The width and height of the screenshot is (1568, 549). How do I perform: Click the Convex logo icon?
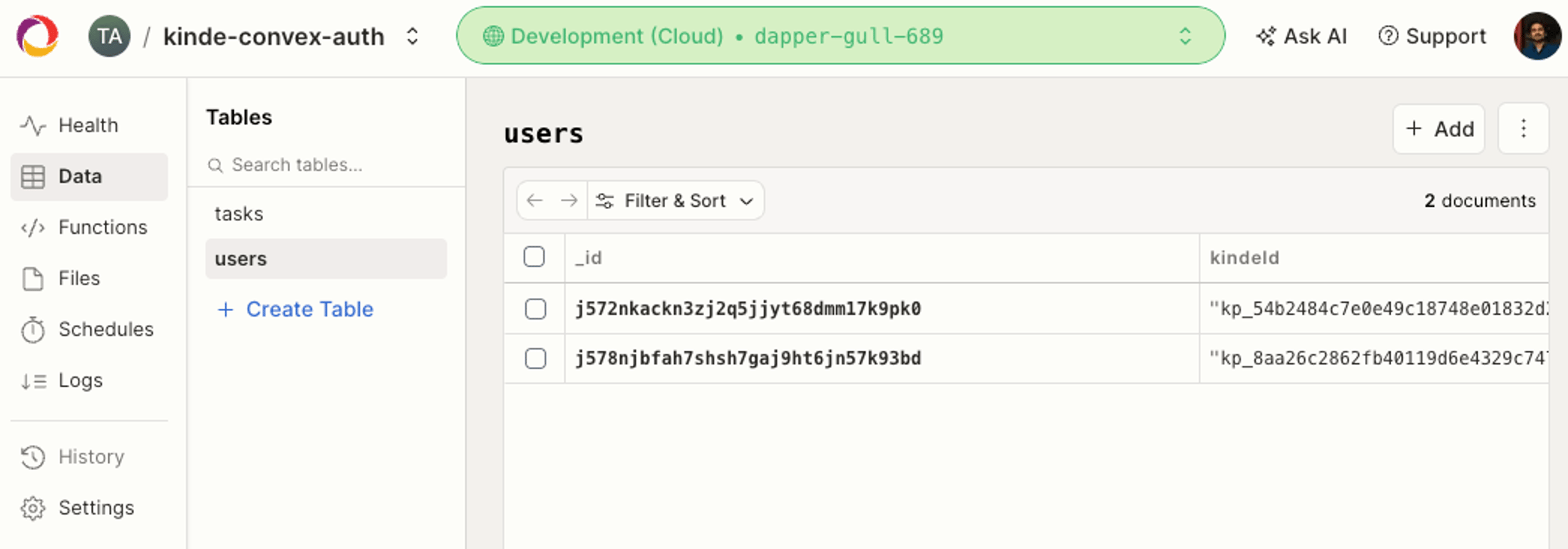pos(37,36)
